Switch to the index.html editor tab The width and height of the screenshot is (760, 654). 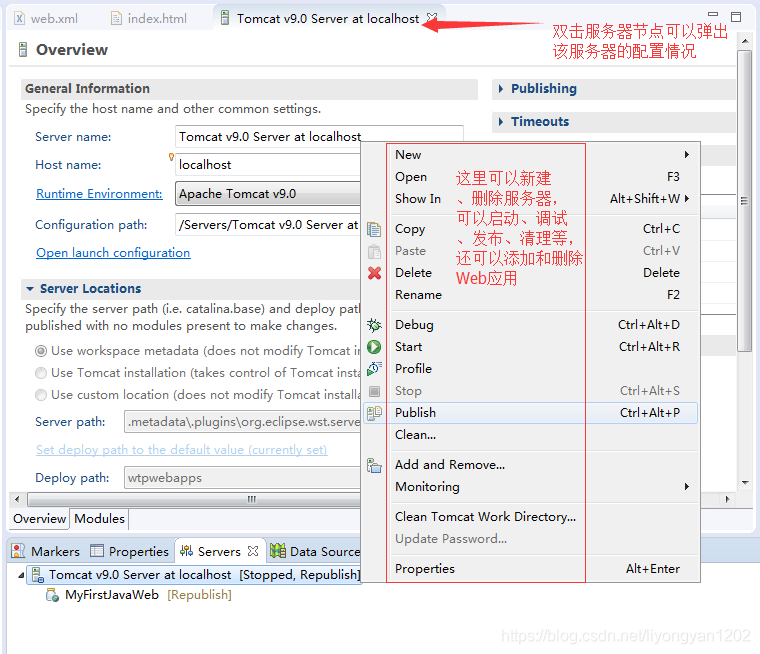coord(149,18)
